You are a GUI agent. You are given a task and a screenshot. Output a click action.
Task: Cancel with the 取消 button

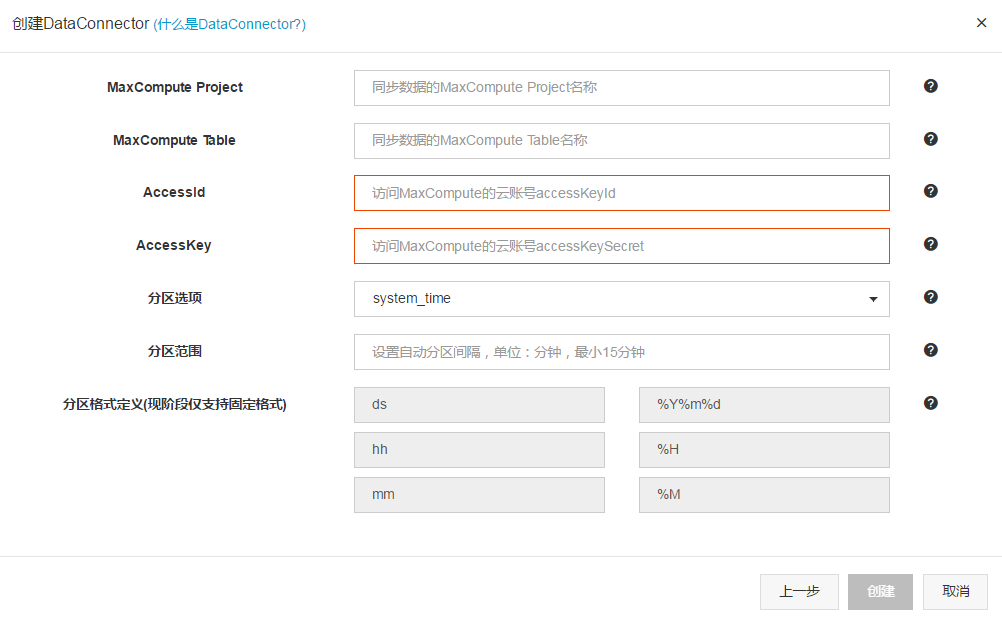(x=955, y=592)
